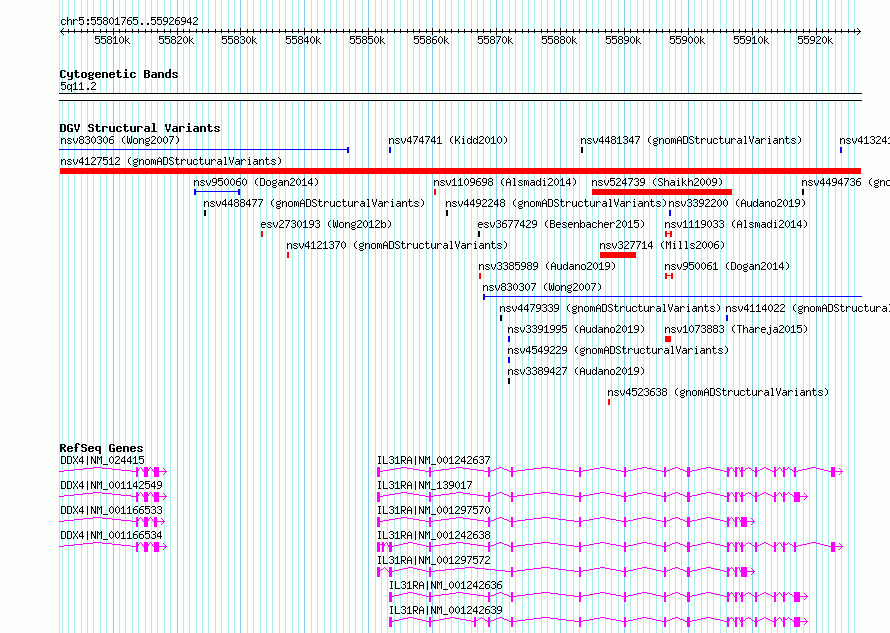
Task: Select nsv4549229 gnomAD variant label
Action: click(618, 350)
